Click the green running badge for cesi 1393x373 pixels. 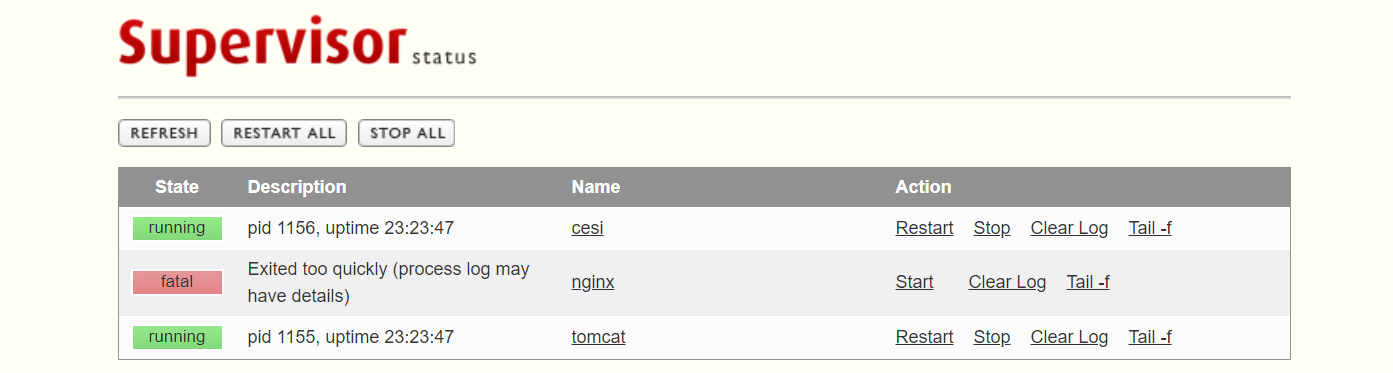[177, 228]
